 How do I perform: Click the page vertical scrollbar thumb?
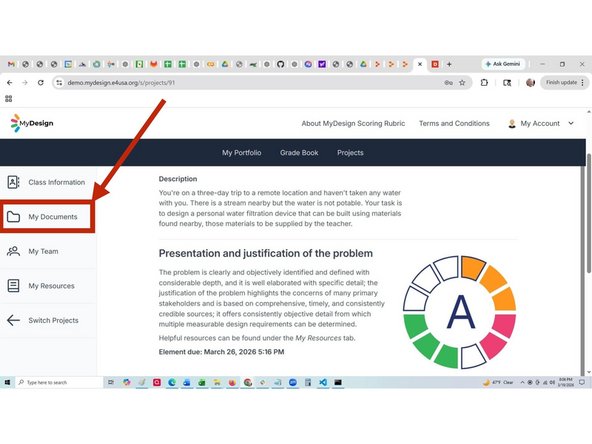click(589, 213)
